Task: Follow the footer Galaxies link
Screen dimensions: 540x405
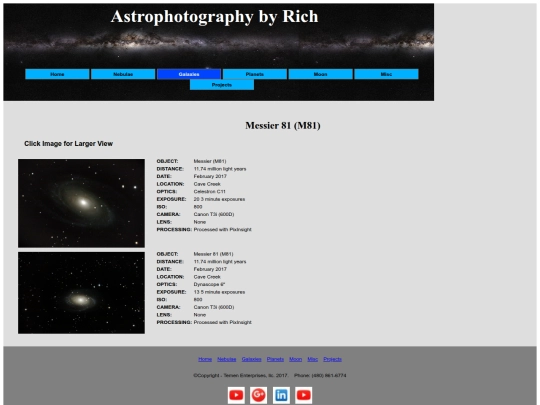Action: [251, 359]
